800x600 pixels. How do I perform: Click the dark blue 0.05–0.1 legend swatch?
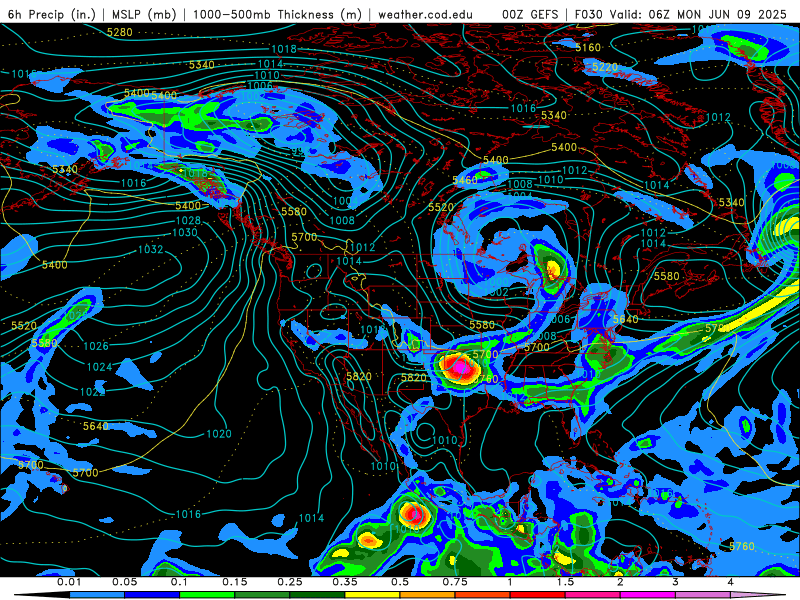coord(152,595)
